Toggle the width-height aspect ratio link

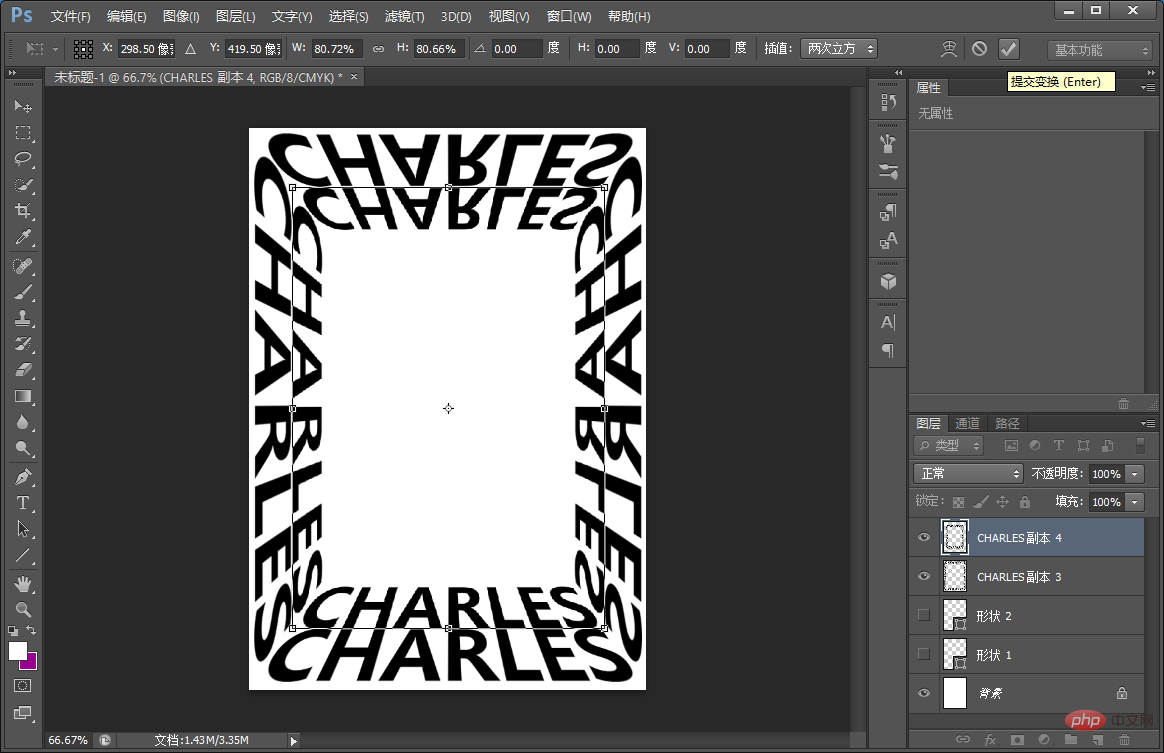pyautogui.click(x=379, y=49)
